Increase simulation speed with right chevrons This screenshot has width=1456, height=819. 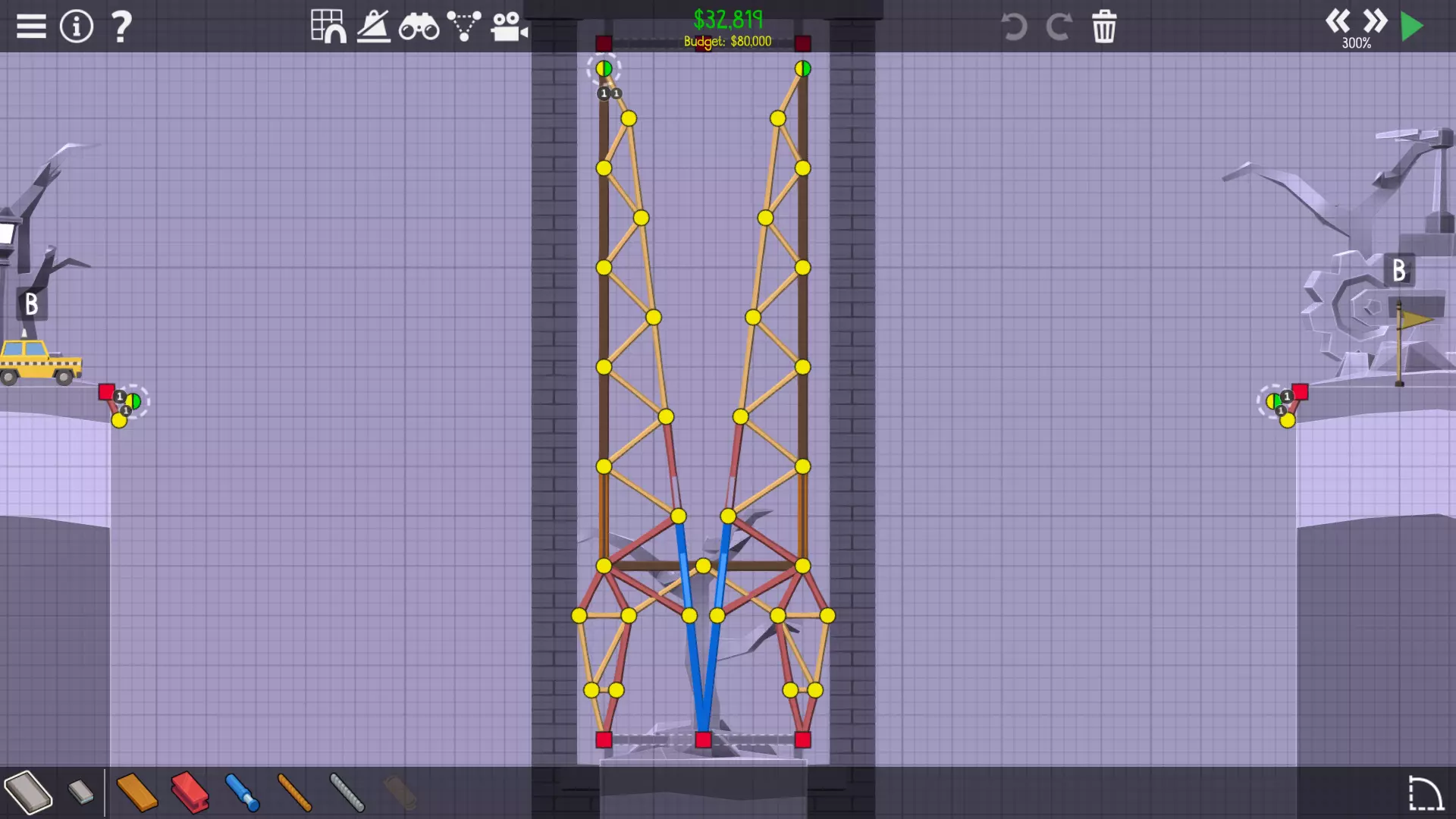point(1375,20)
